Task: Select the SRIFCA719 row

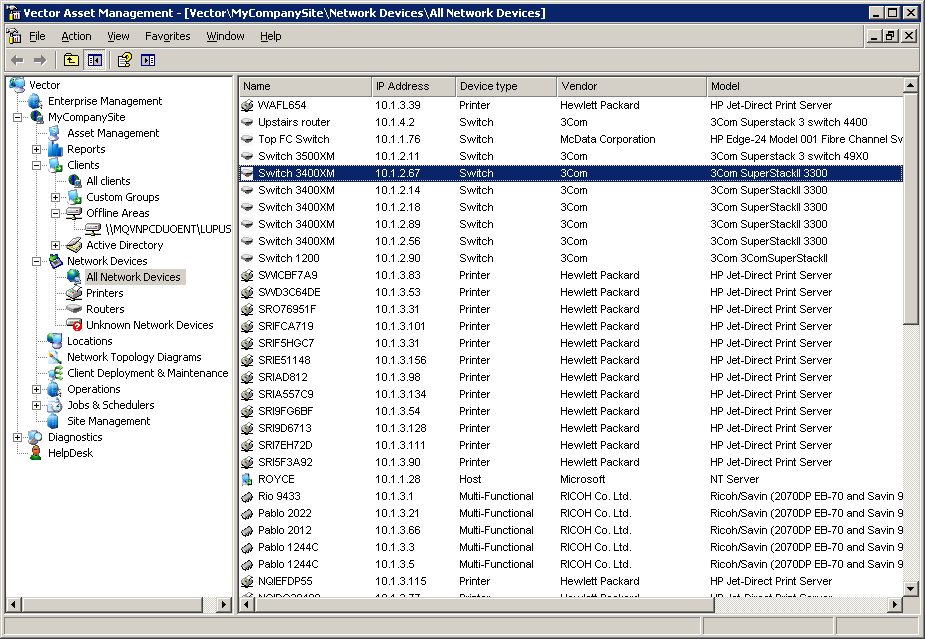Action: (570, 326)
